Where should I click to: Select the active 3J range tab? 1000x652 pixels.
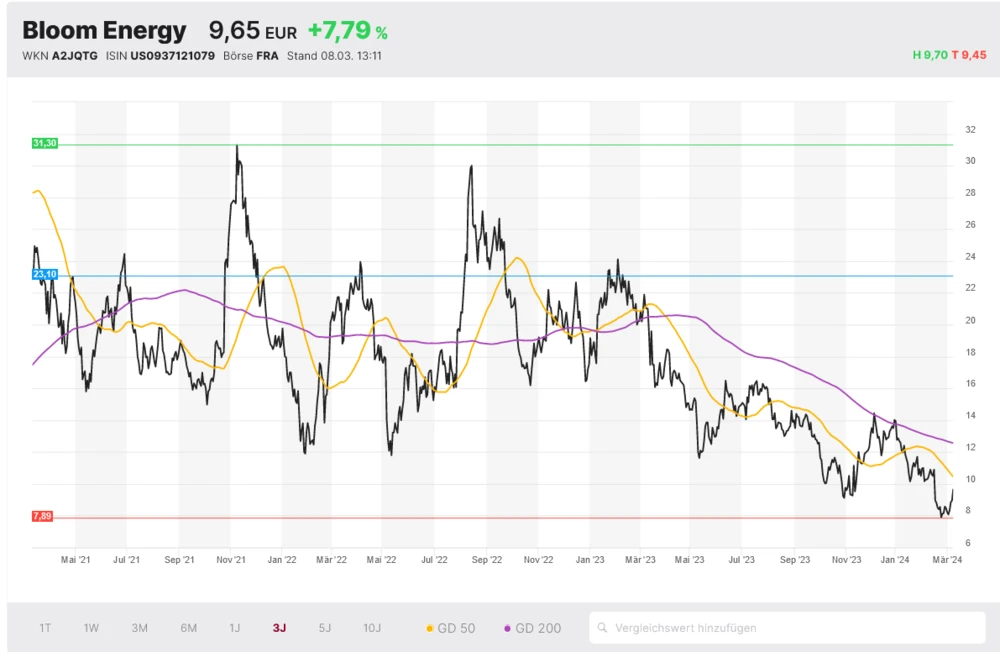tap(279, 628)
